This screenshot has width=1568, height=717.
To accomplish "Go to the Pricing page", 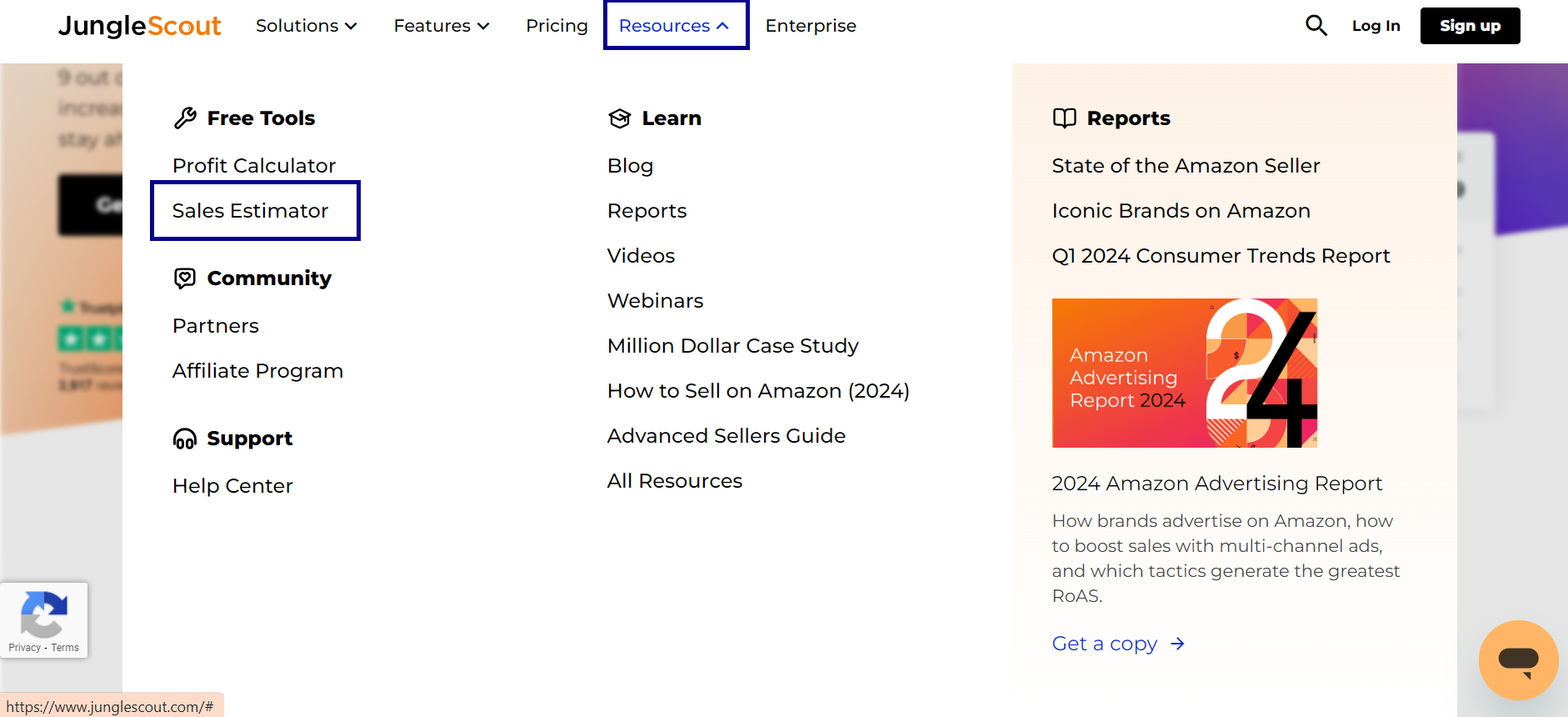I will coord(557,26).
